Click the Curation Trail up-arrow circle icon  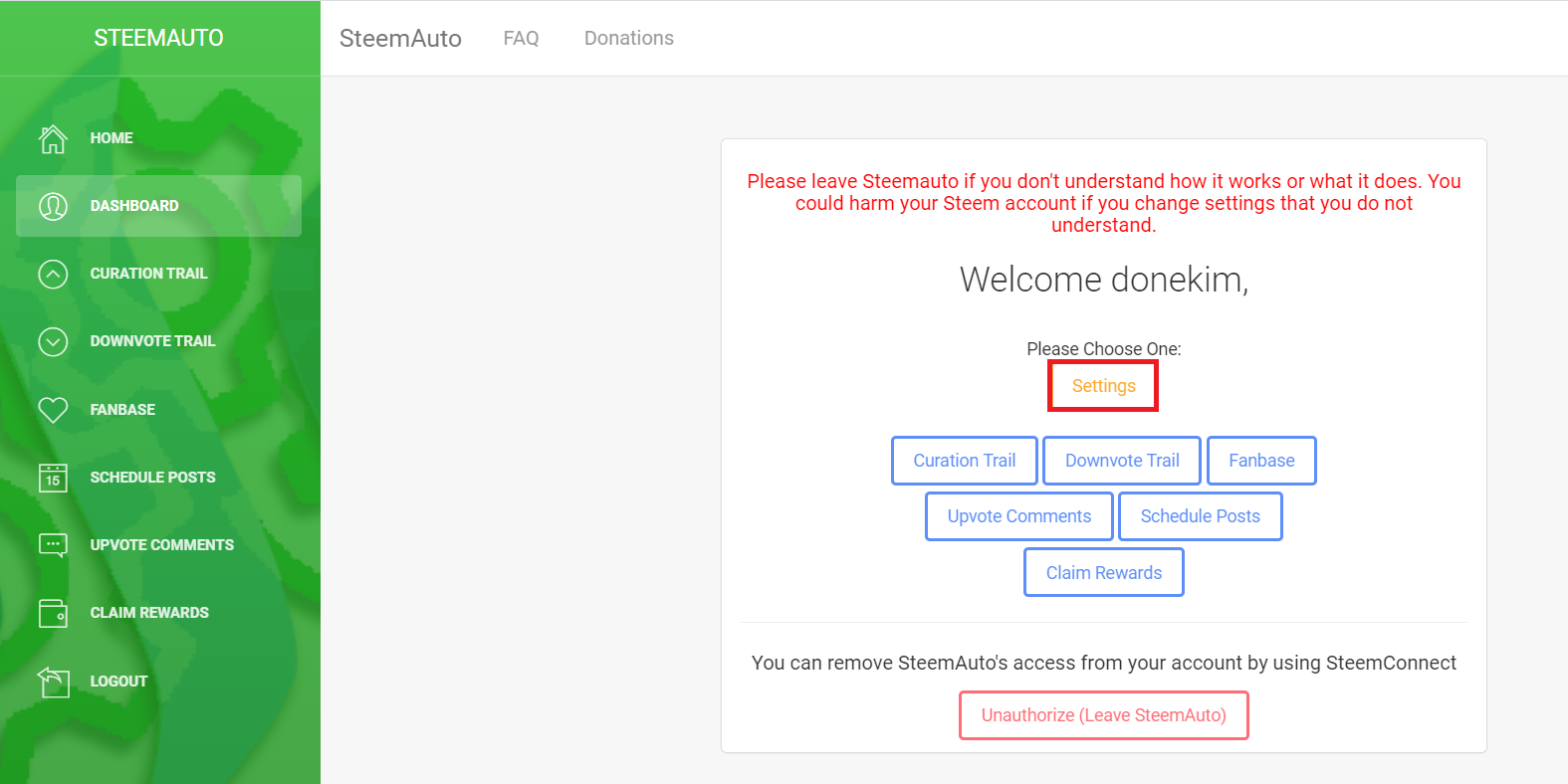click(x=53, y=274)
